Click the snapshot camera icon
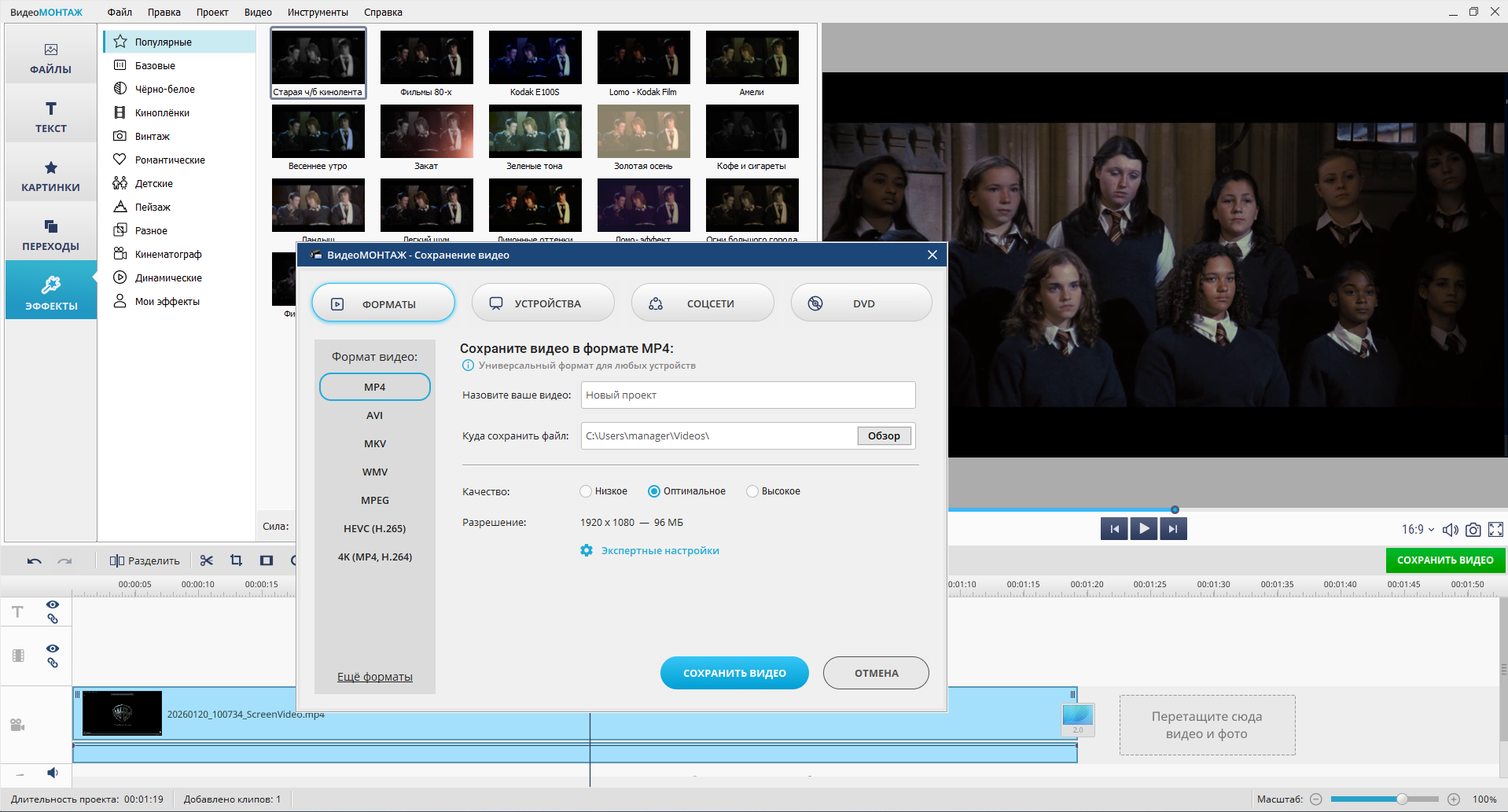The height and width of the screenshot is (812, 1508). pos(1473,530)
